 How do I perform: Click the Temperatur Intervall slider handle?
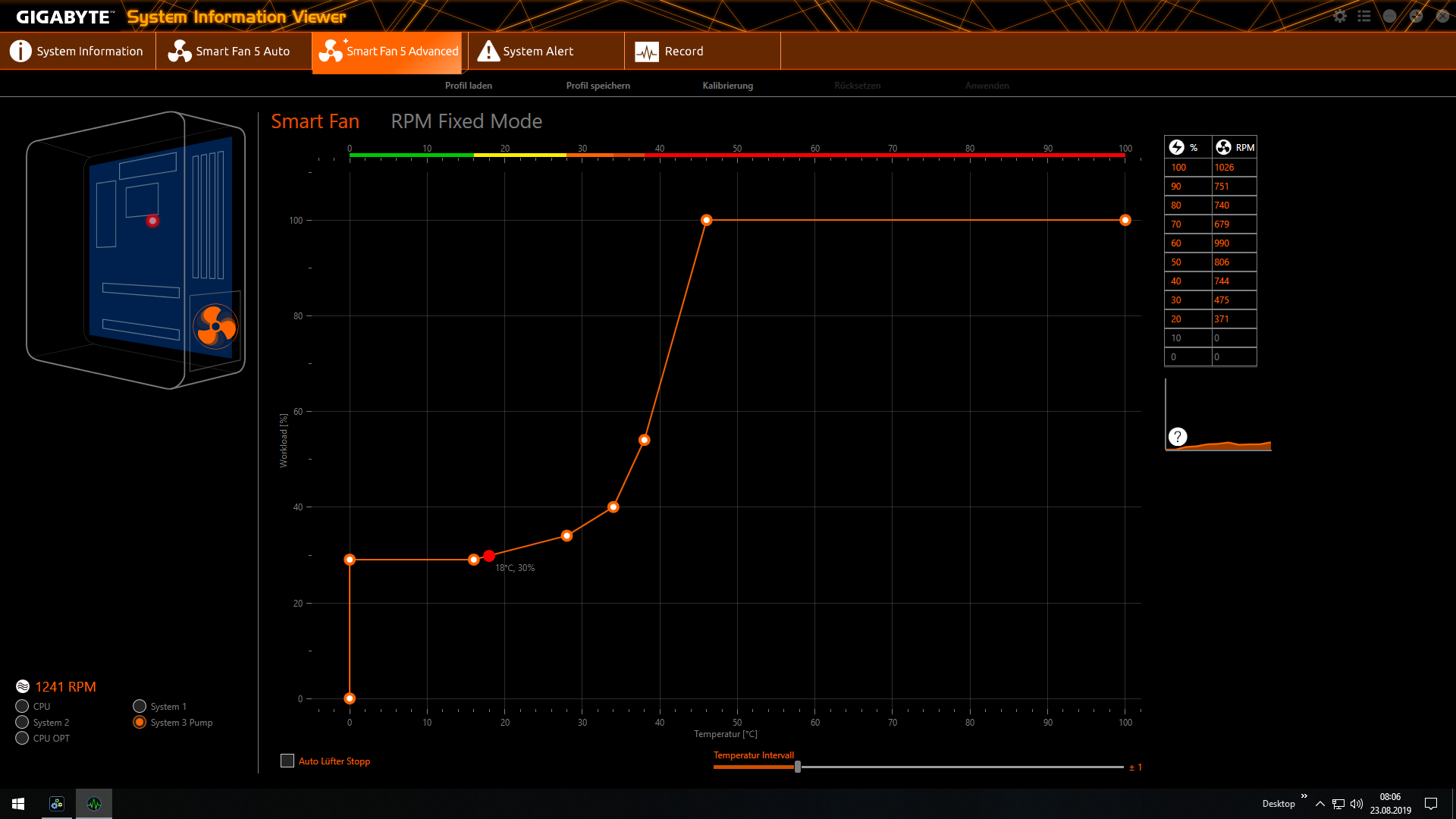[798, 767]
